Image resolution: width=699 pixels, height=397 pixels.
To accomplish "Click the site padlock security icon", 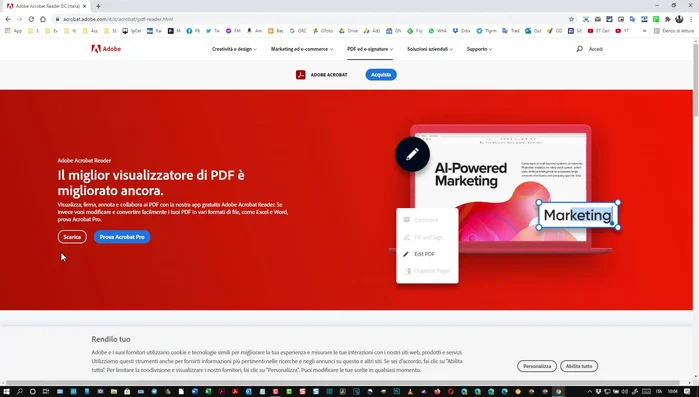I will pos(57,19).
